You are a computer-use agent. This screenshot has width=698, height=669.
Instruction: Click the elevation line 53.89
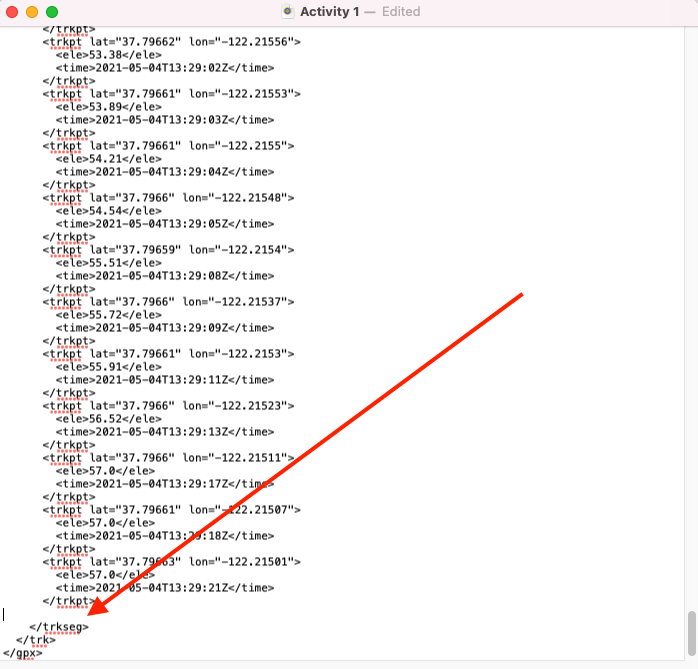tap(109, 107)
